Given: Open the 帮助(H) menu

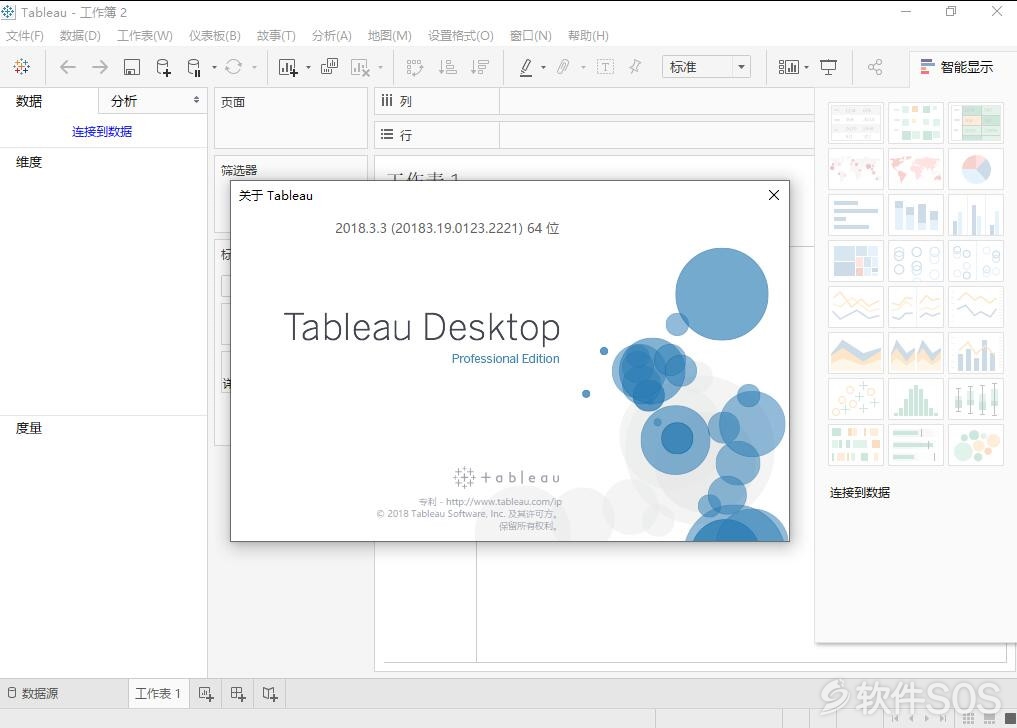Looking at the screenshot, I should tap(588, 36).
